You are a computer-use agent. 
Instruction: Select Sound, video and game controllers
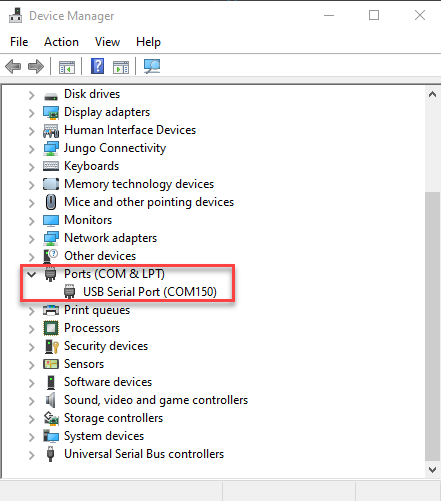156,400
